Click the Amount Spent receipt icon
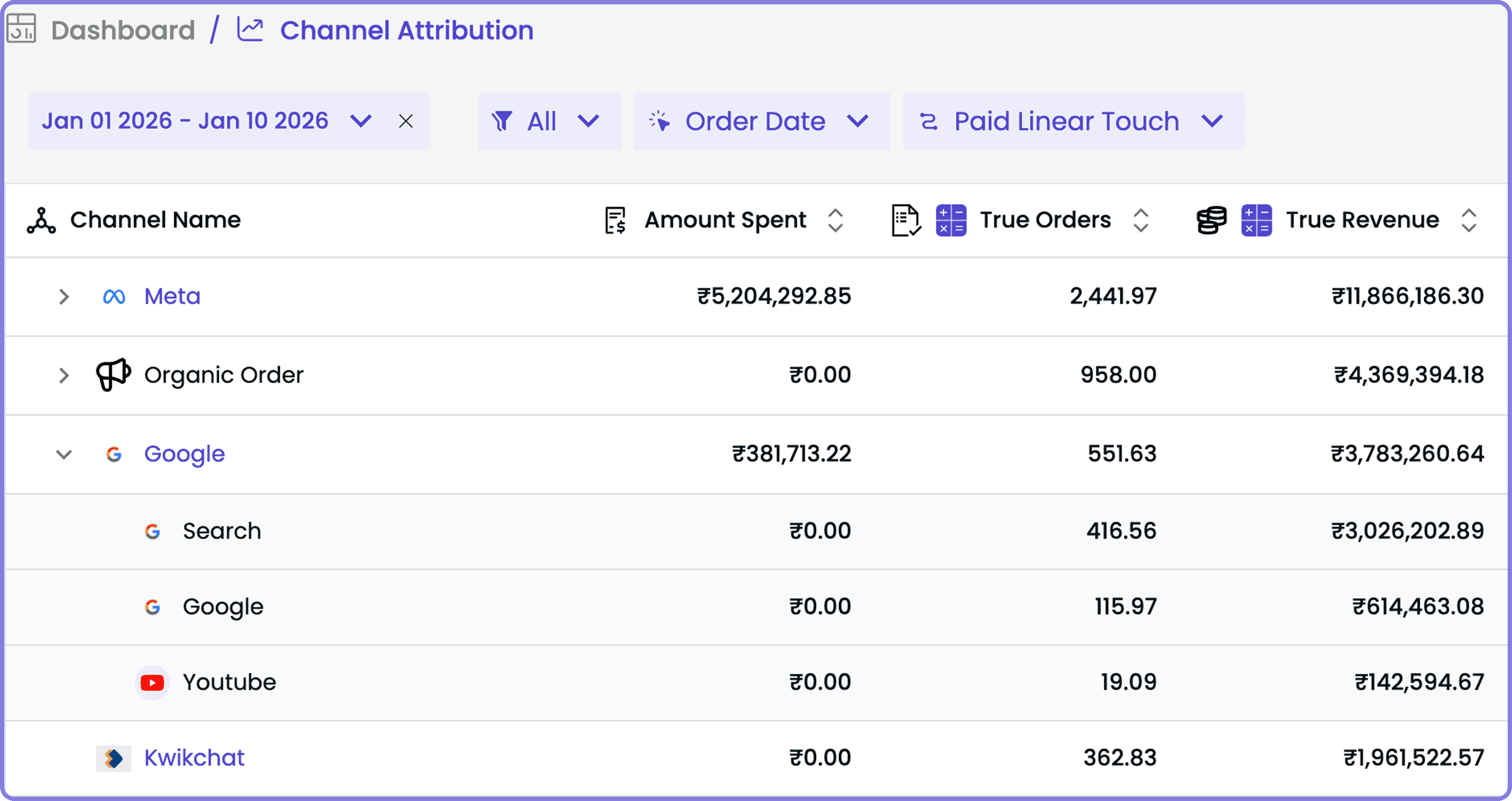Viewport: 1512px width, 801px height. click(x=615, y=220)
